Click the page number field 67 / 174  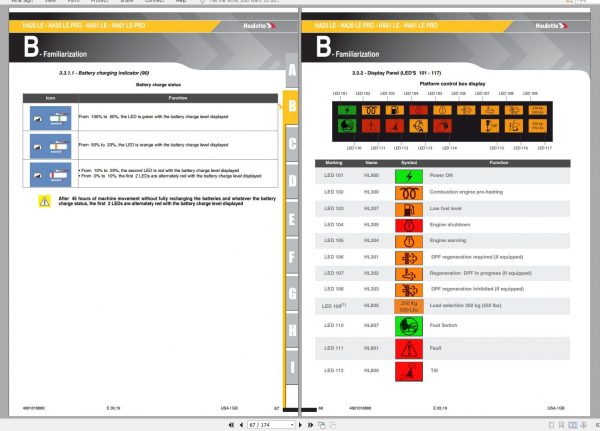(269, 425)
